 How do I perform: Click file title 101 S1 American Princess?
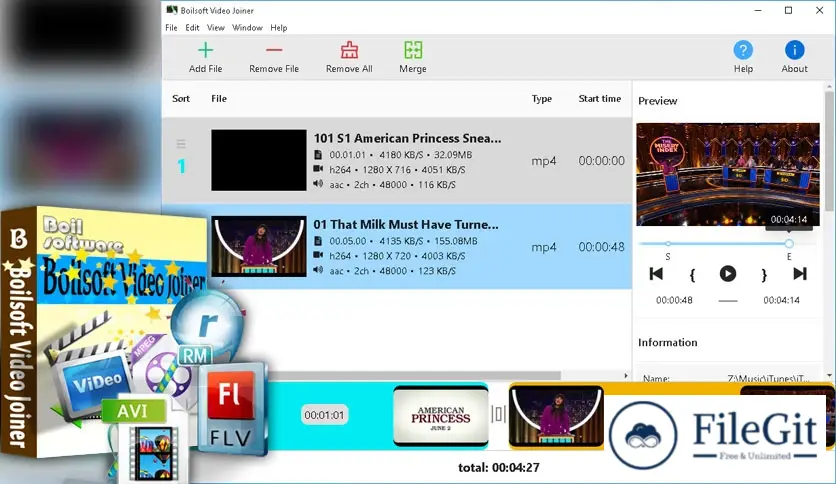(x=407, y=138)
